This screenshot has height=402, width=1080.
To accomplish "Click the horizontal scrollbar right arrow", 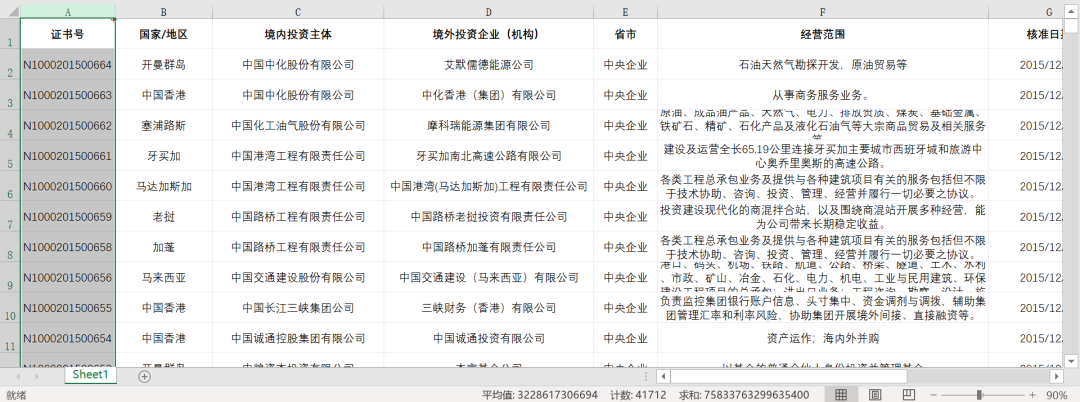I will (1057, 377).
